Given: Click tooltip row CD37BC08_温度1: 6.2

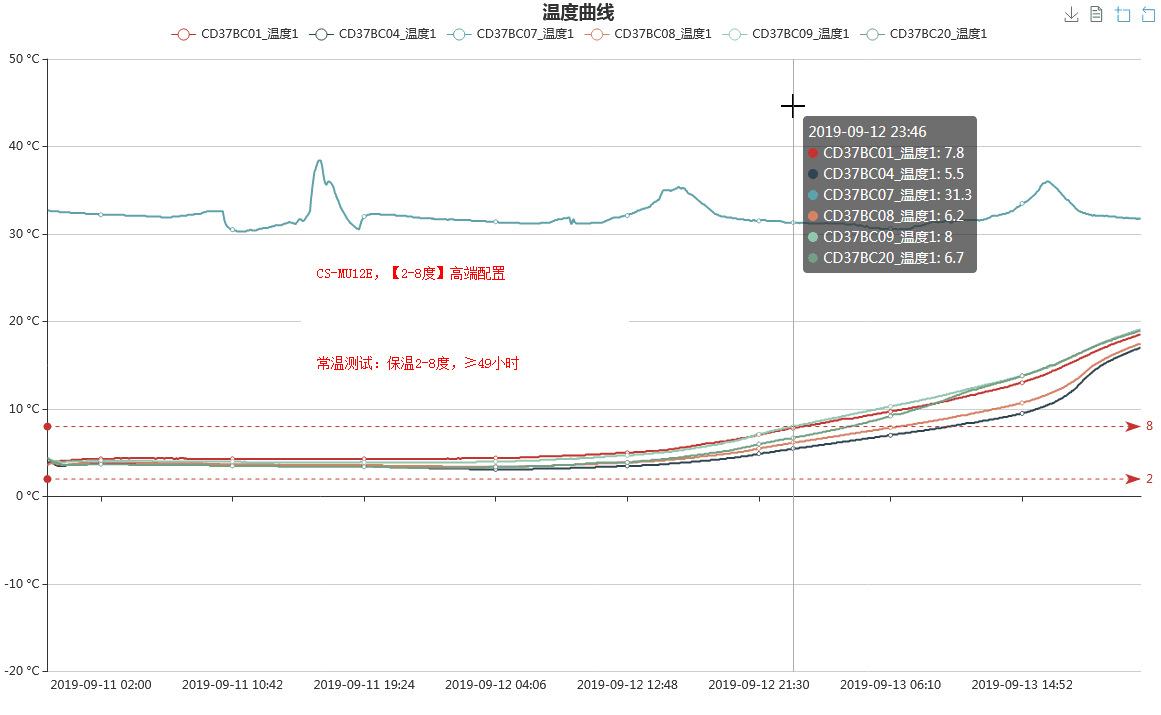Looking at the screenshot, I should 886,215.
